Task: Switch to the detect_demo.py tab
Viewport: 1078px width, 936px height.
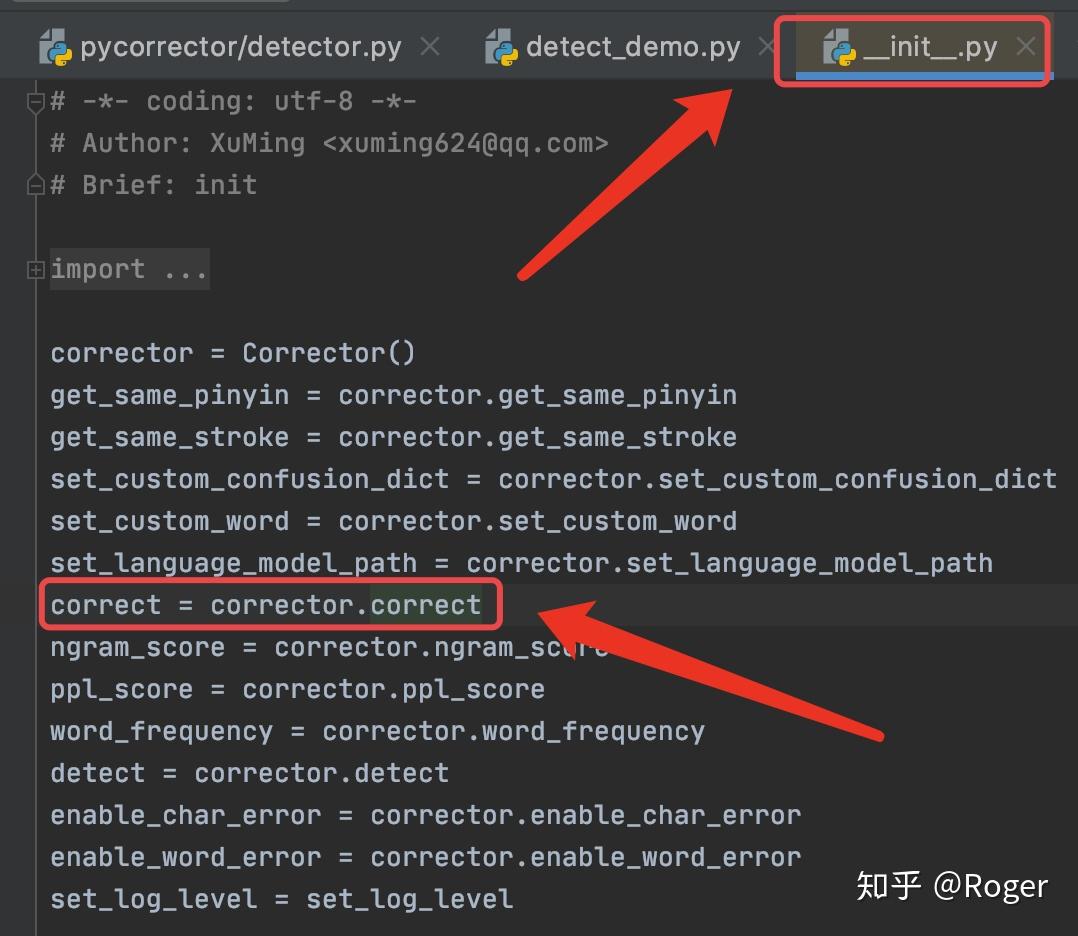Action: [635, 46]
